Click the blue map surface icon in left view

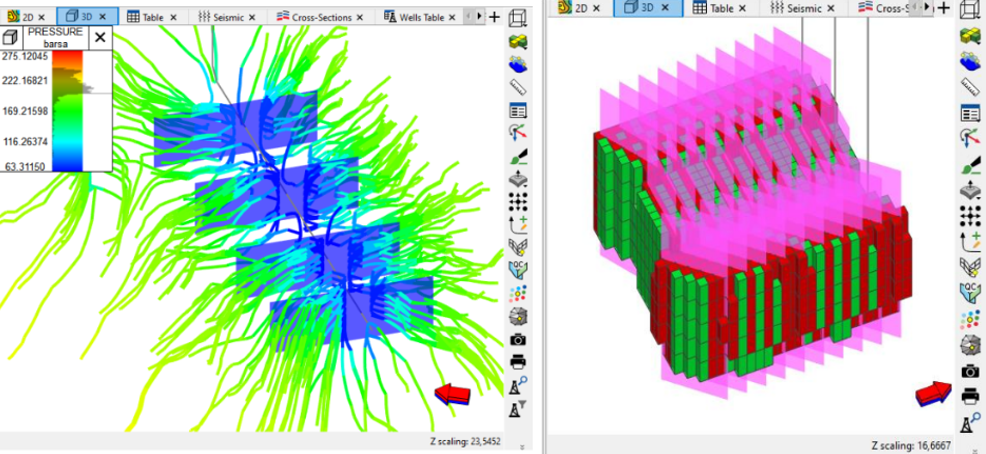(518, 64)
